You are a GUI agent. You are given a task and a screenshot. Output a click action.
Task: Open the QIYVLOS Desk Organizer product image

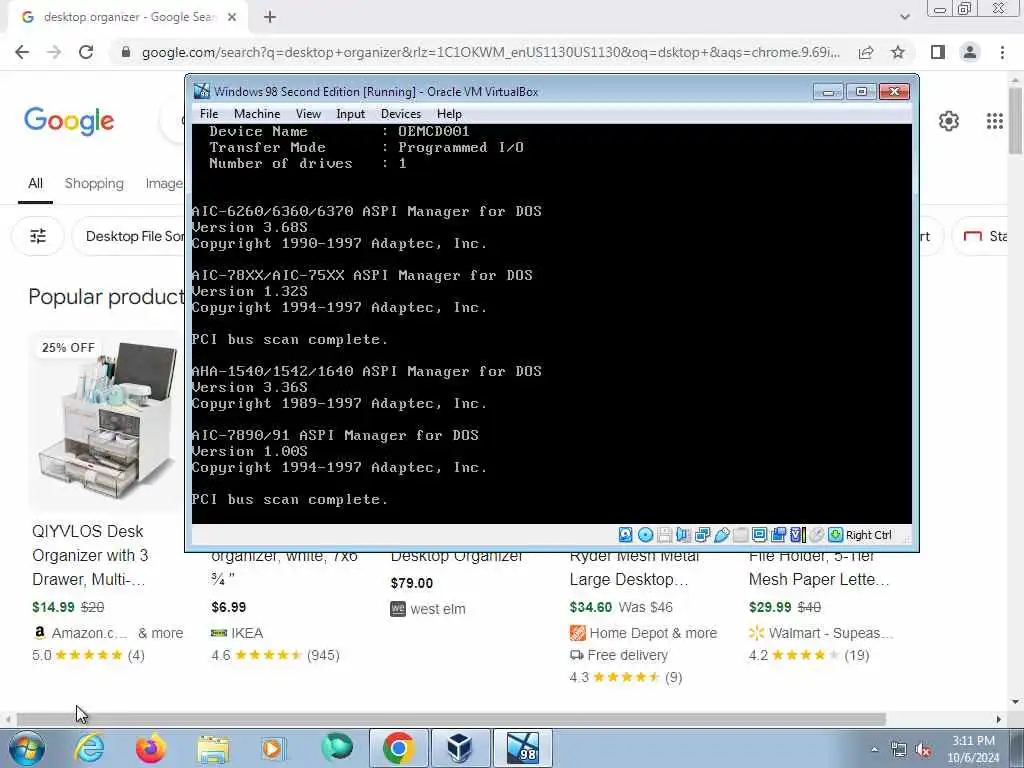[x=107, y=421]
